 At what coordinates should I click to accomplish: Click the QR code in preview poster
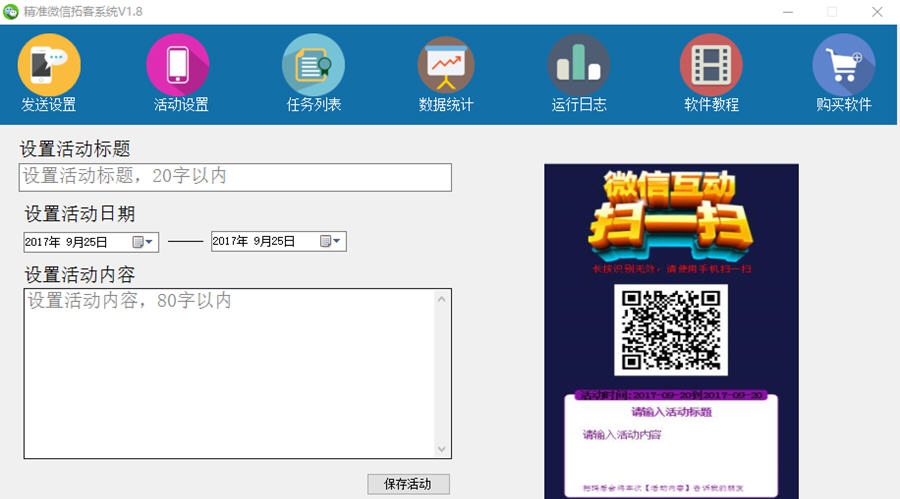click(671, 330)
